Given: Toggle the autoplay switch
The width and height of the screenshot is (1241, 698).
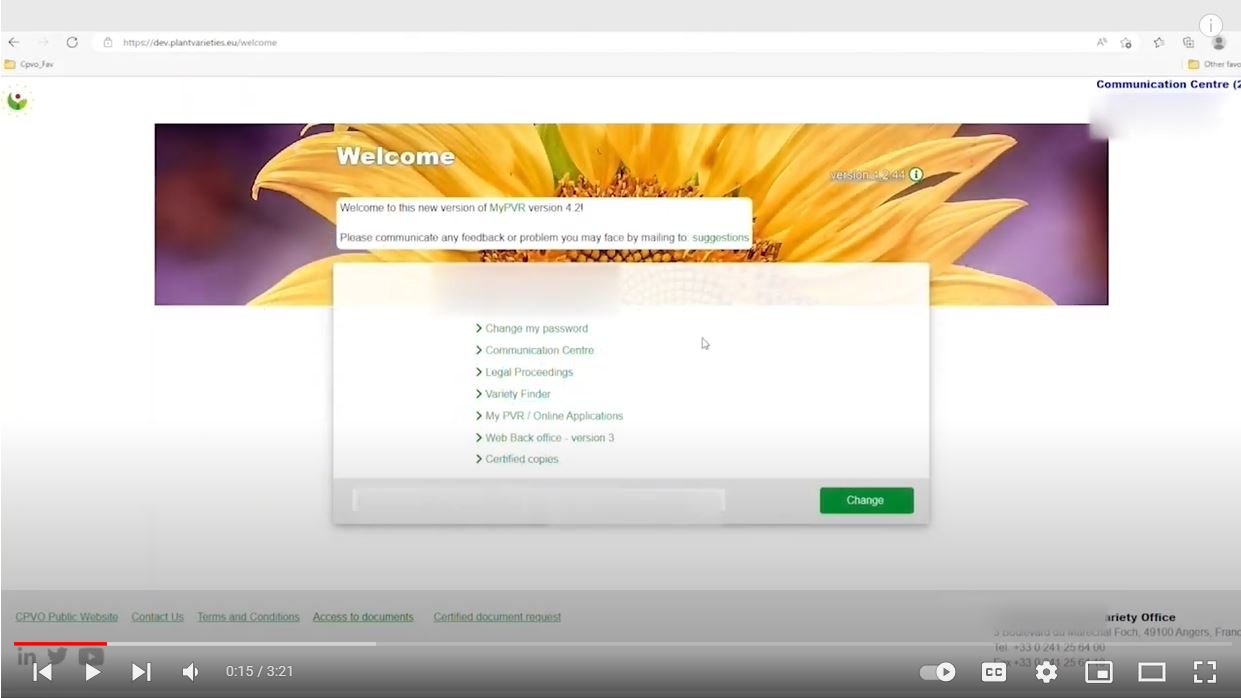Looking at the screenshot, I should (x=937, y=672).
